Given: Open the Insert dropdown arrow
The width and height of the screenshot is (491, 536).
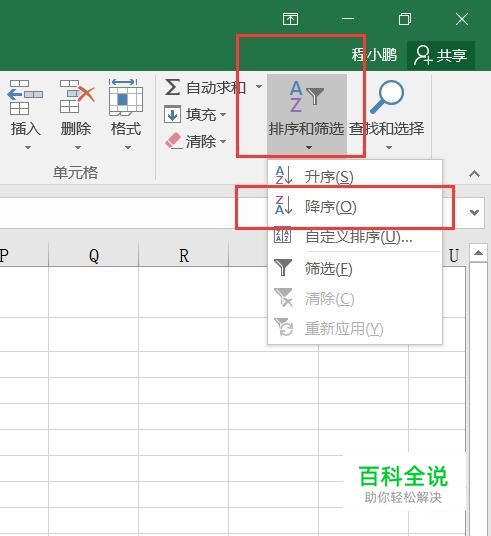Looking at the screenshot, I should [x=28, y=148].
